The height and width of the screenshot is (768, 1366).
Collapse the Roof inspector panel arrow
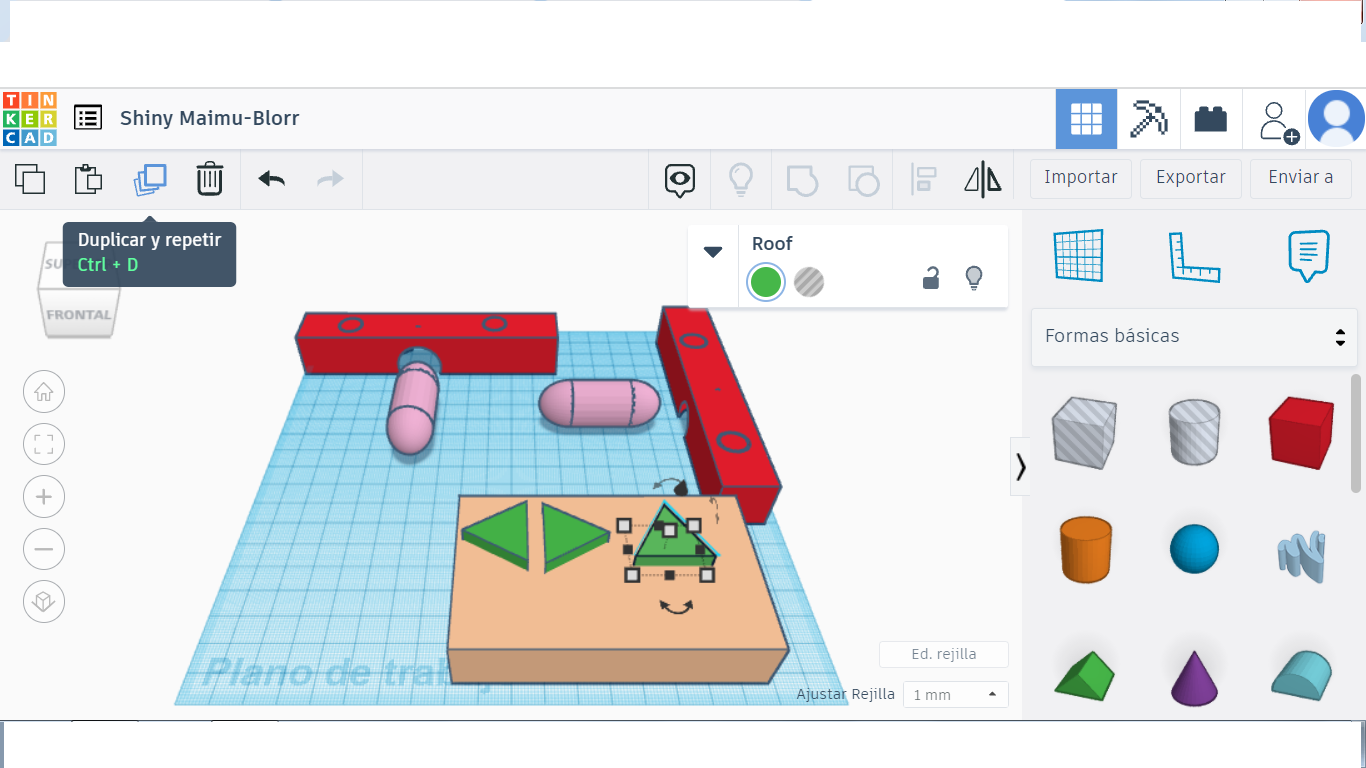point(713,252)
